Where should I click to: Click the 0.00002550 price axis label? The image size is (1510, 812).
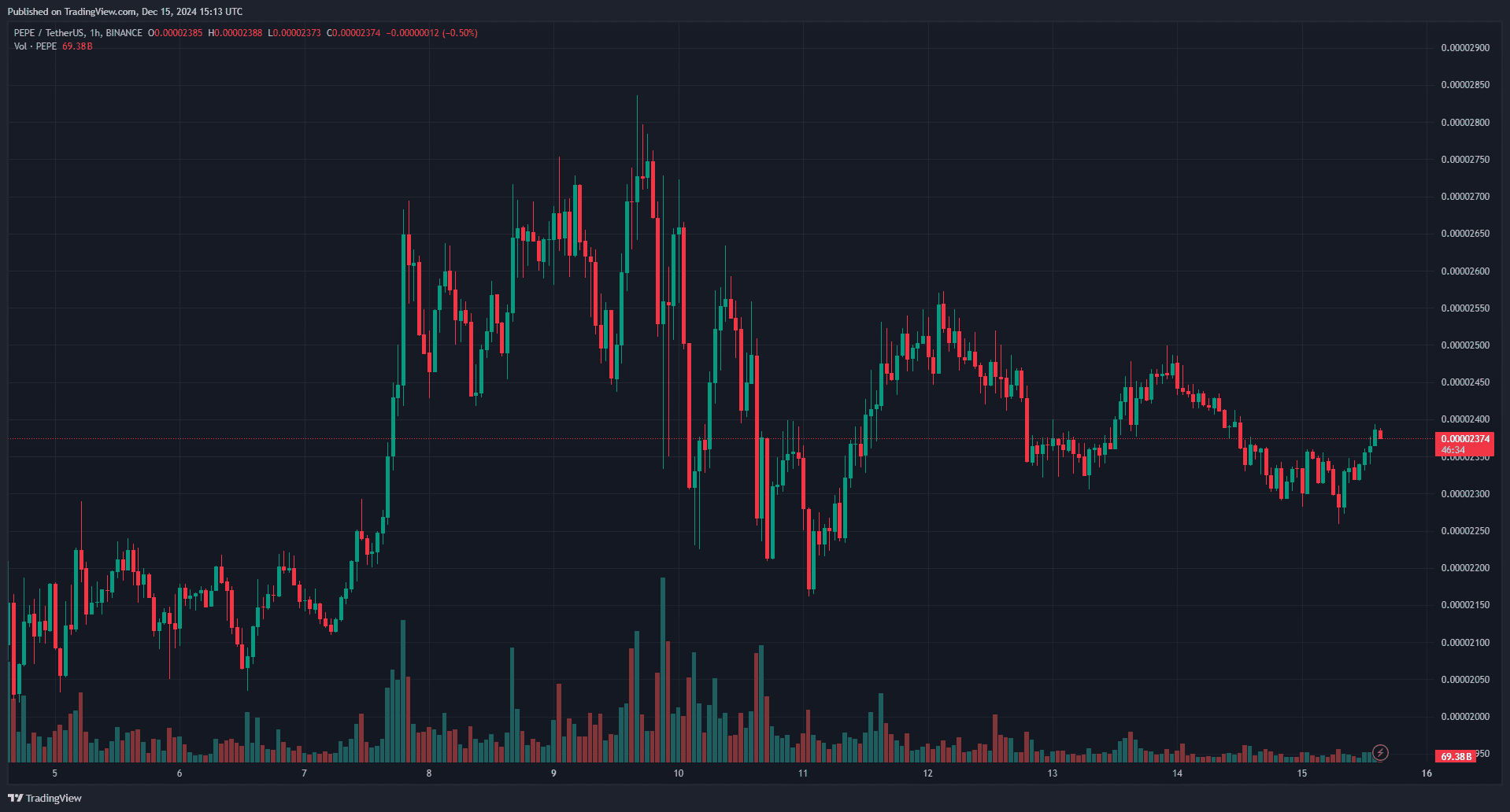pos(1465,308)
